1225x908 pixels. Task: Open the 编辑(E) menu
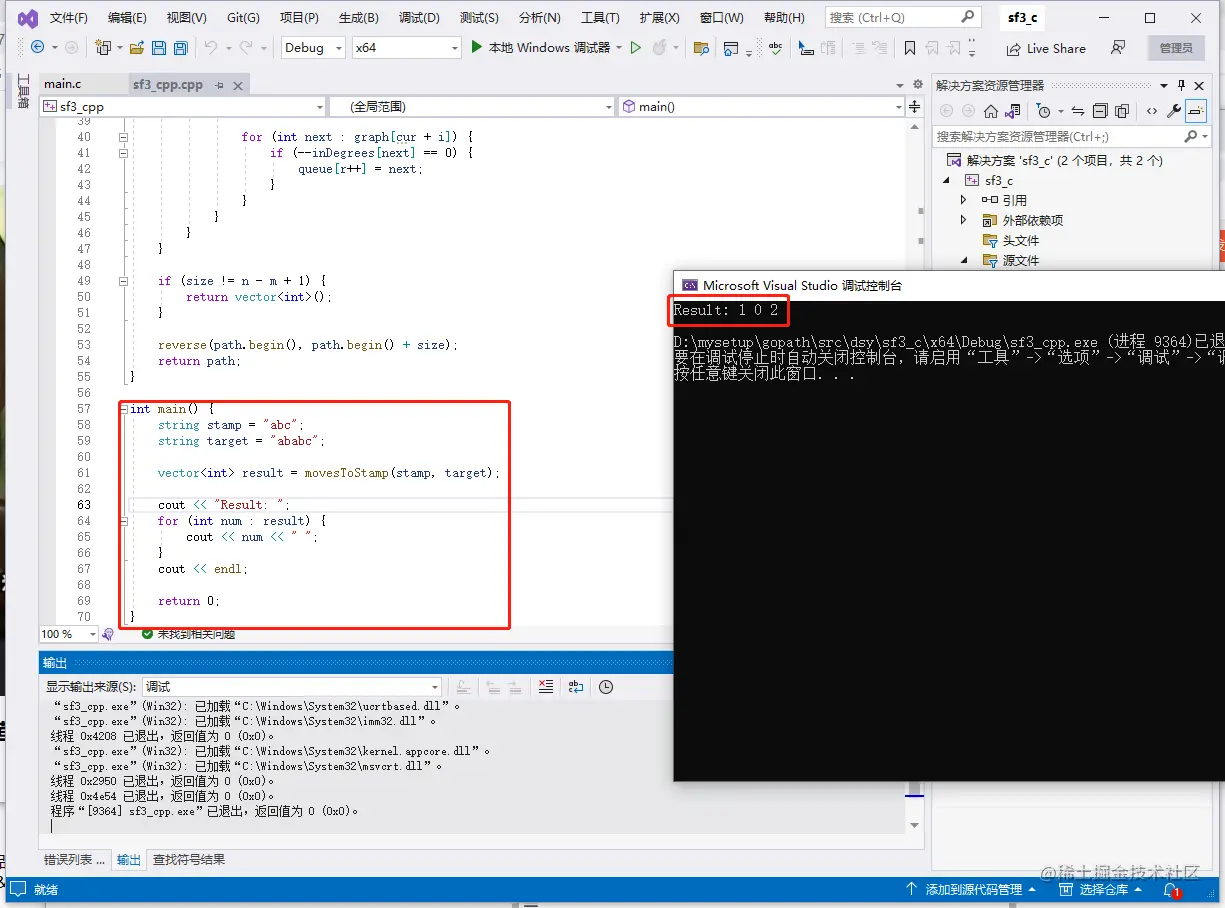coord(127,18)
